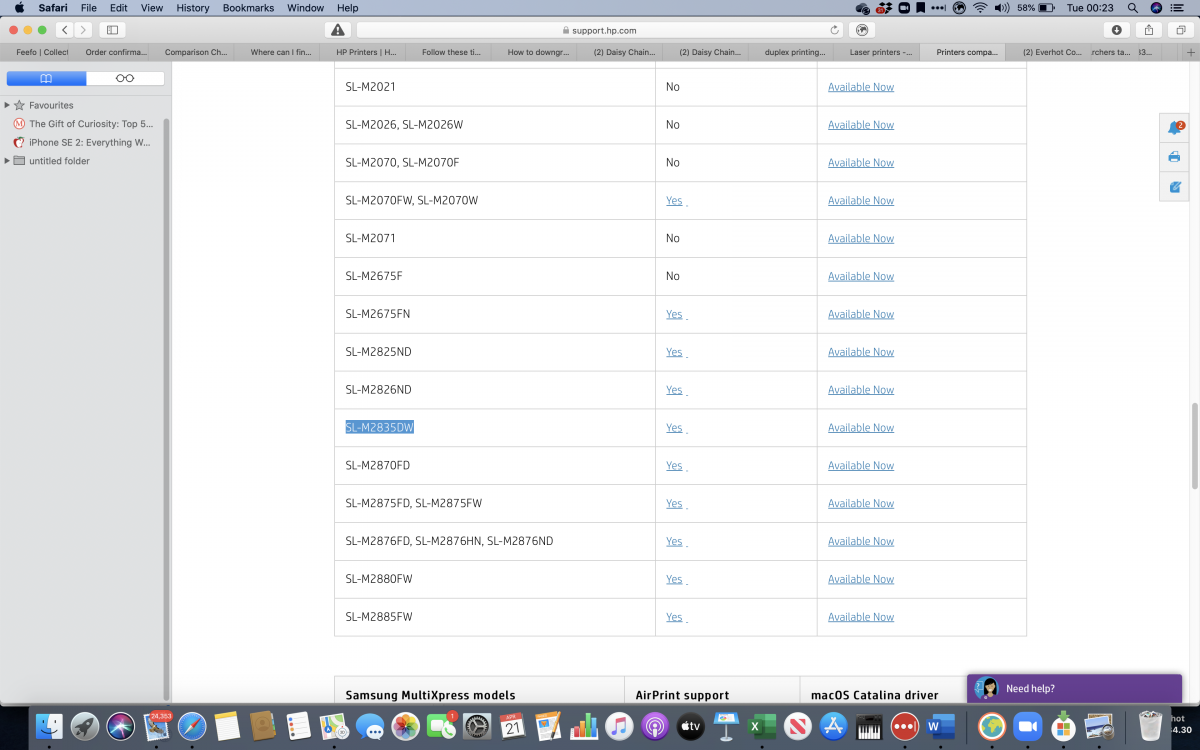
Task: Open Launchpad from the Dock
Action: tap(85, 726)
